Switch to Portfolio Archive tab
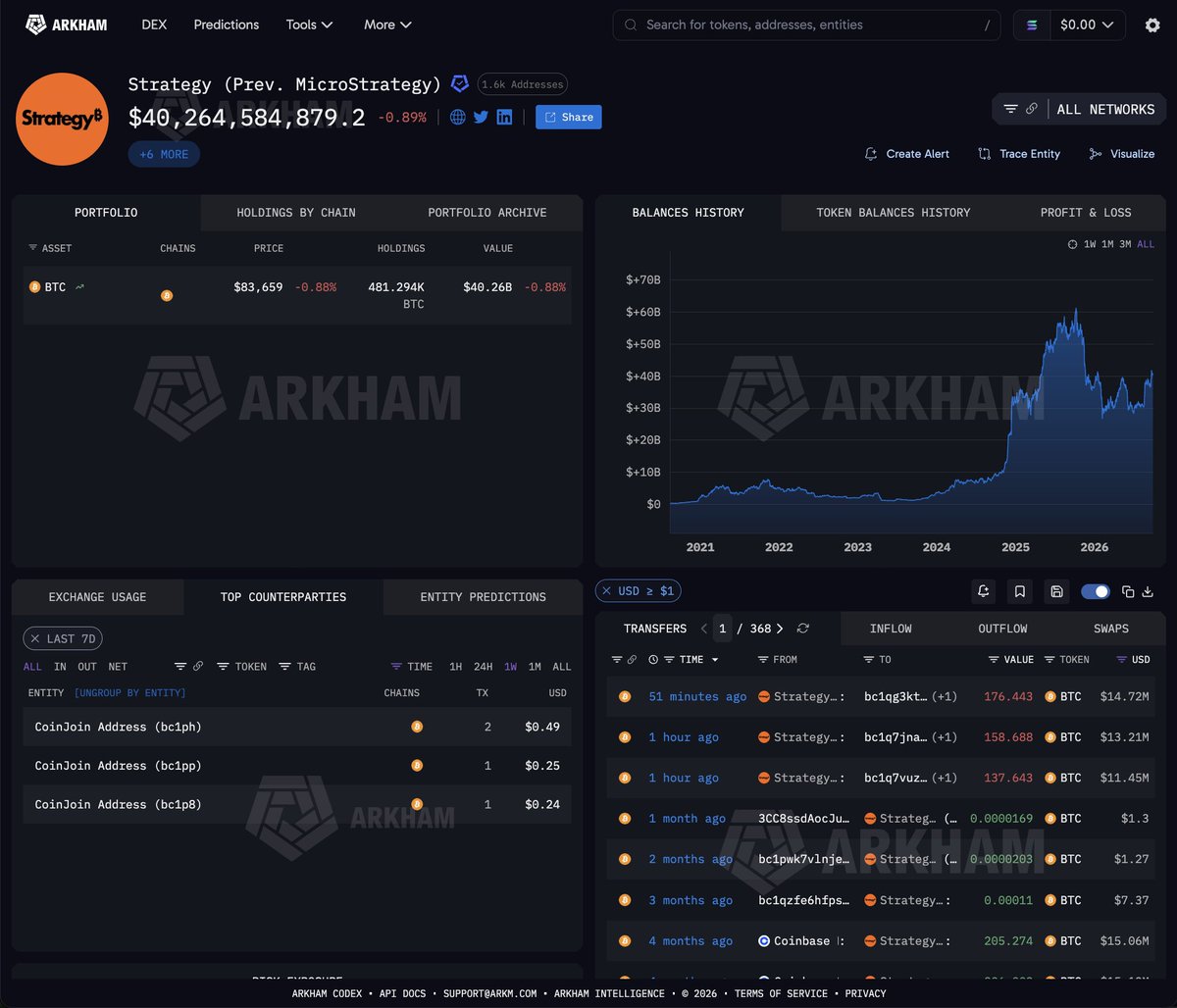 click(487, 213)
